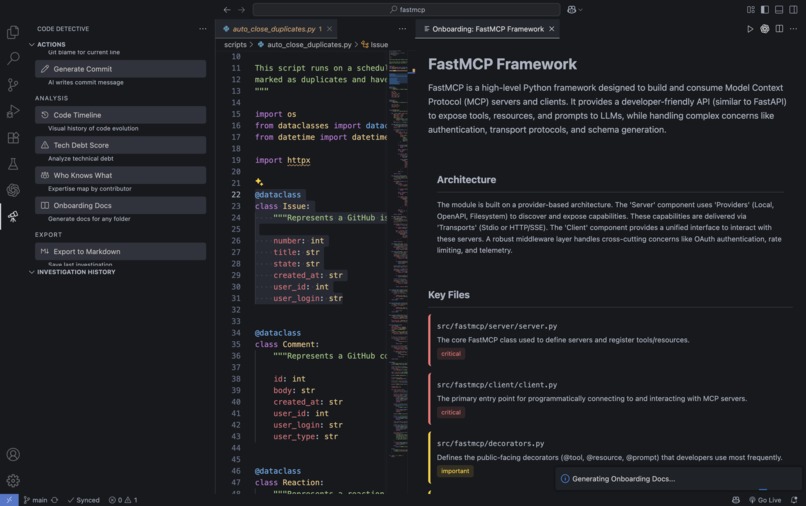
Task: Click Synced status item
Action: pos(84,500)
